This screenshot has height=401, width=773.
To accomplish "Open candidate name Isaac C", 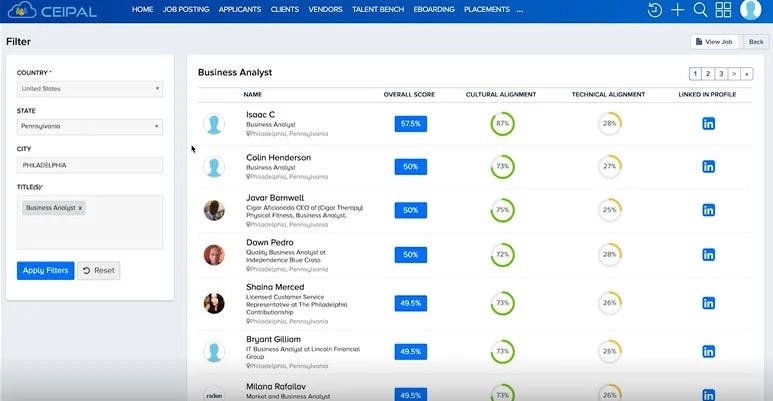I will pyautogui.click(x=260, y=114).
